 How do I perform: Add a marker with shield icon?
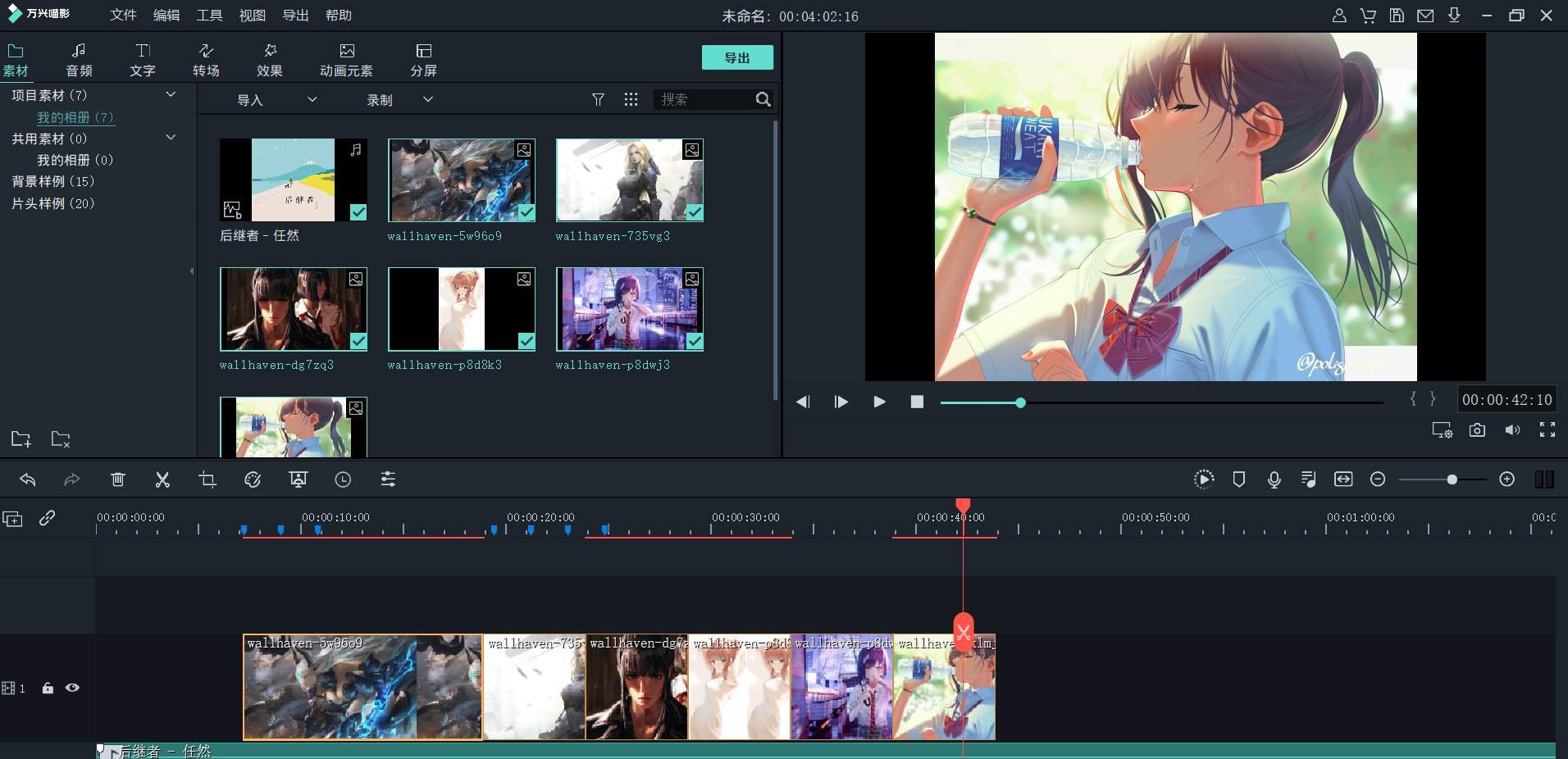click(x=1239, y=479)
